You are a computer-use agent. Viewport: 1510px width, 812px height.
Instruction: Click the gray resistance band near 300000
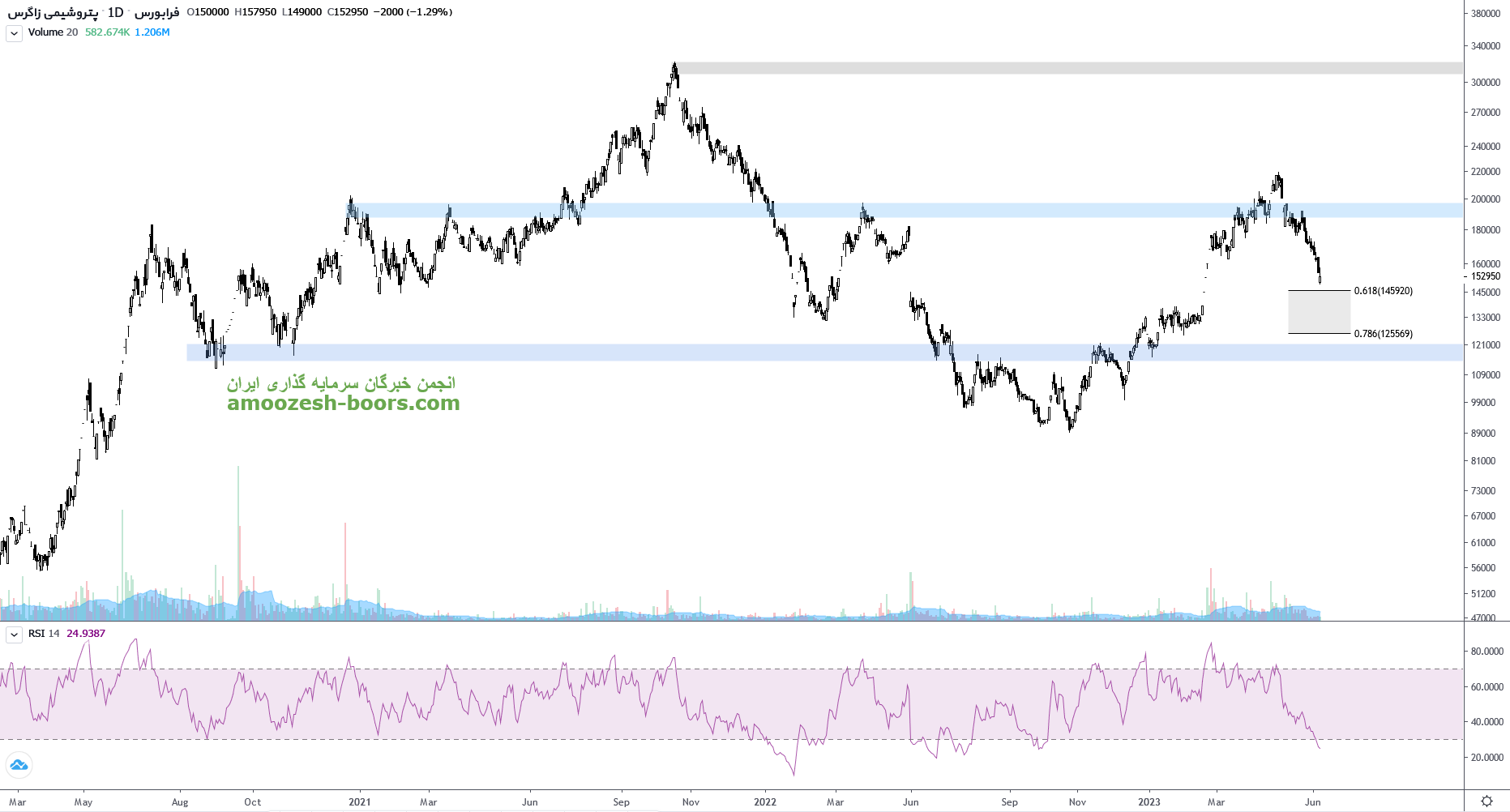tap(1054, 68)
